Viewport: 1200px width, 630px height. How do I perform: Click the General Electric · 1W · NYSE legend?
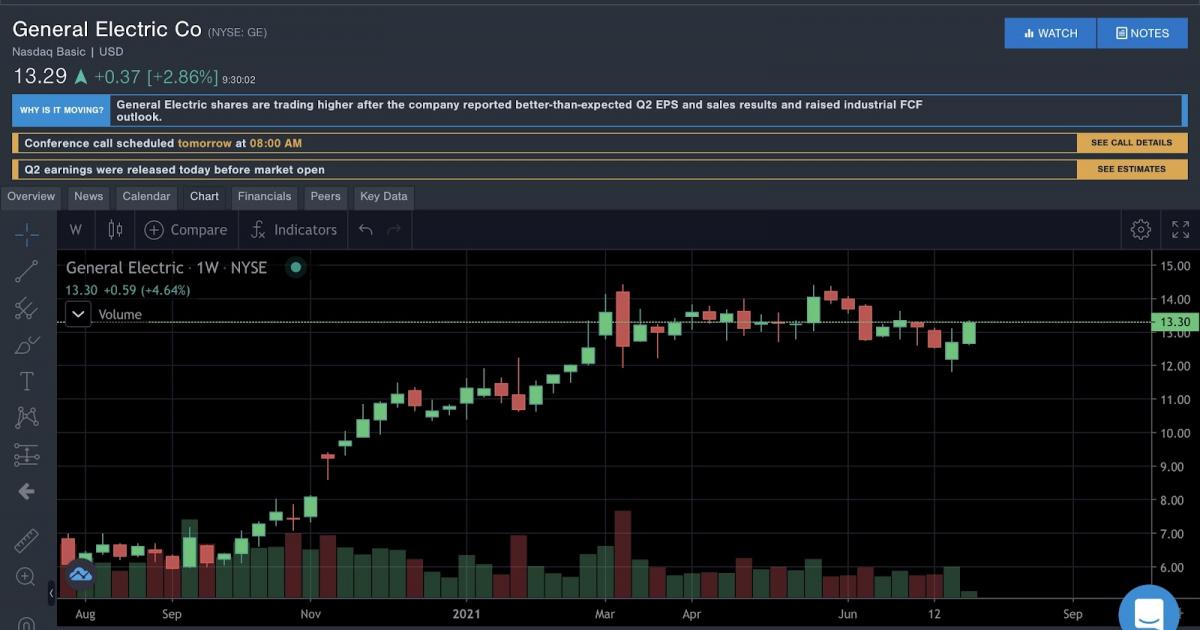(166, 267)
